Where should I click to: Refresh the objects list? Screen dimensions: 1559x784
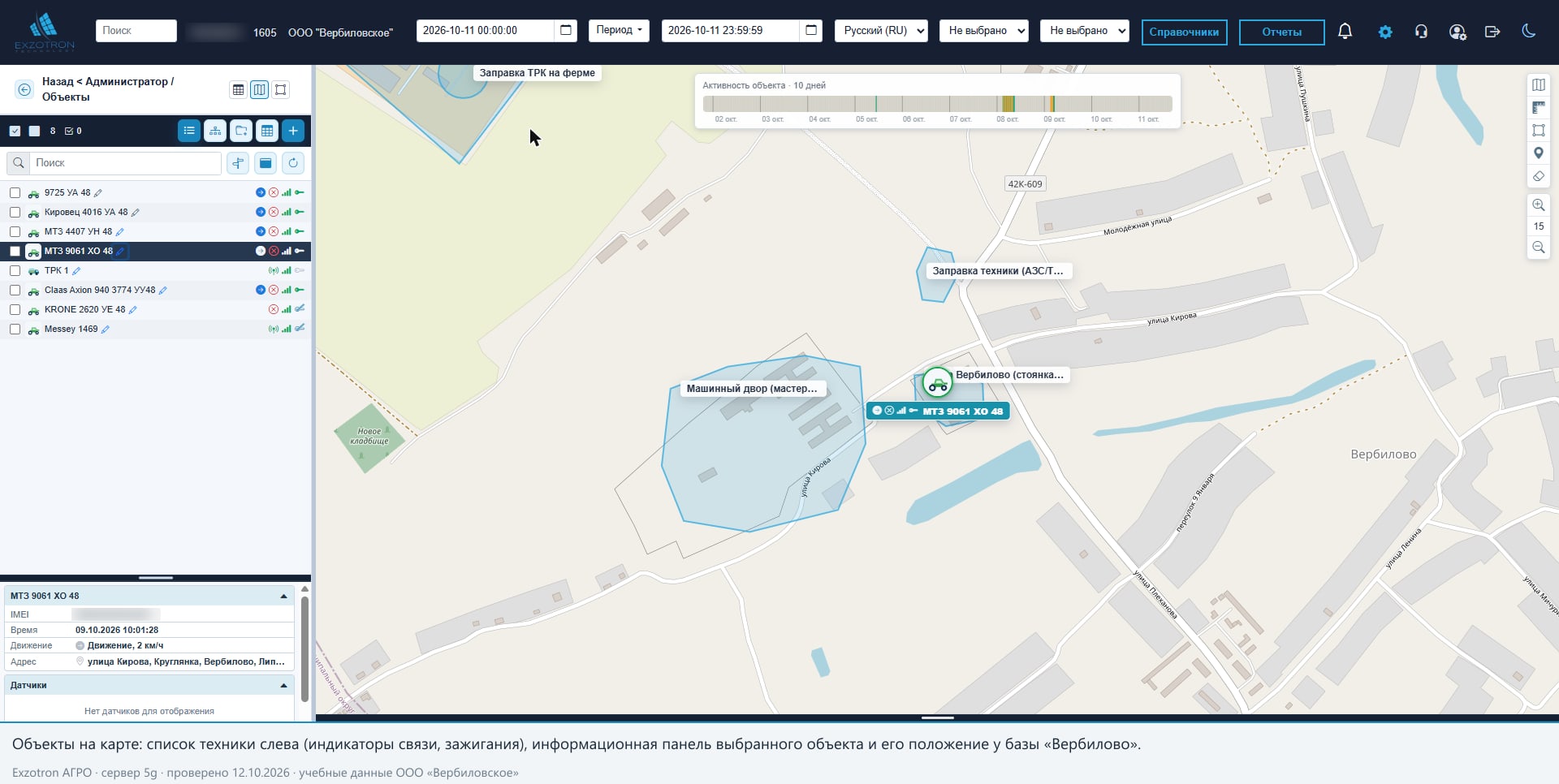(x=293, y=163)
